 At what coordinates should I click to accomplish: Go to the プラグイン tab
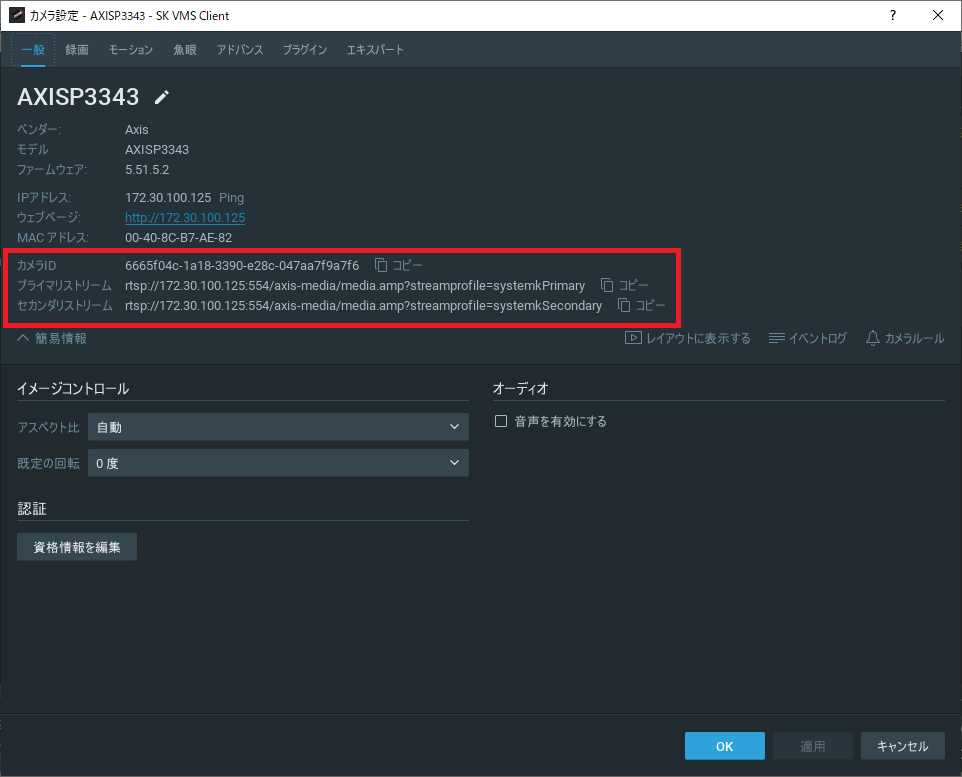click(305, 50)
